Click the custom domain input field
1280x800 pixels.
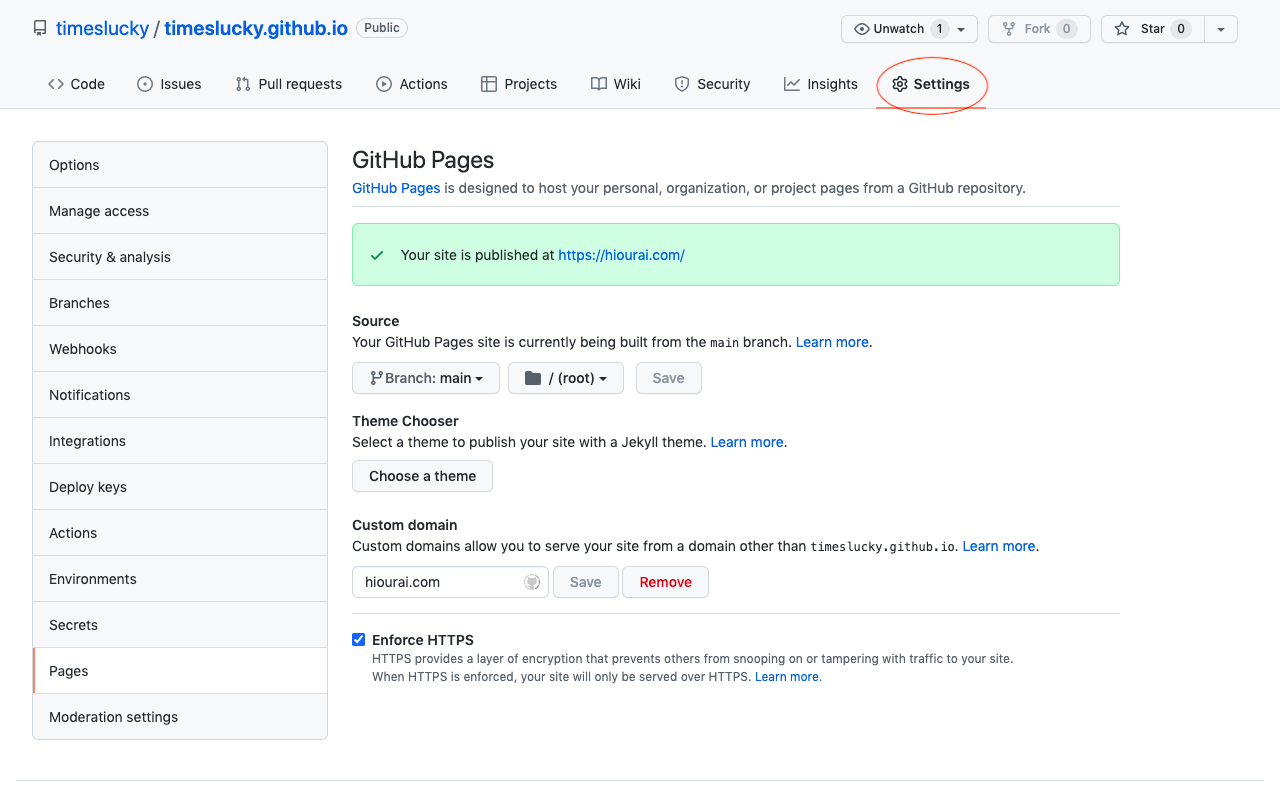coord(450,582)
